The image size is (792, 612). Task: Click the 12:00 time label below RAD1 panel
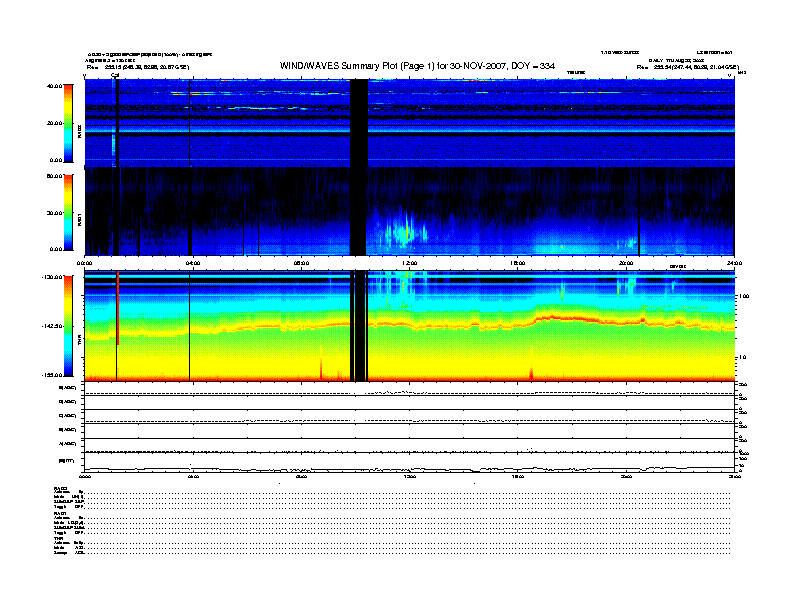(410, 263)
